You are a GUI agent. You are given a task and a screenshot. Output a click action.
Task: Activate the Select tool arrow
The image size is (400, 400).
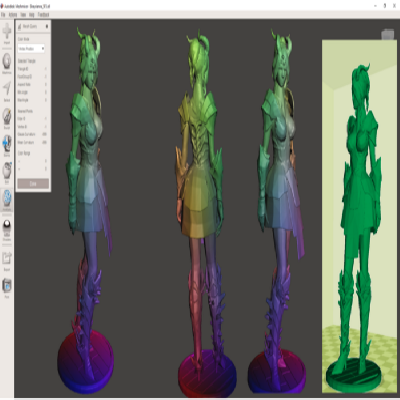coord(7,91)
